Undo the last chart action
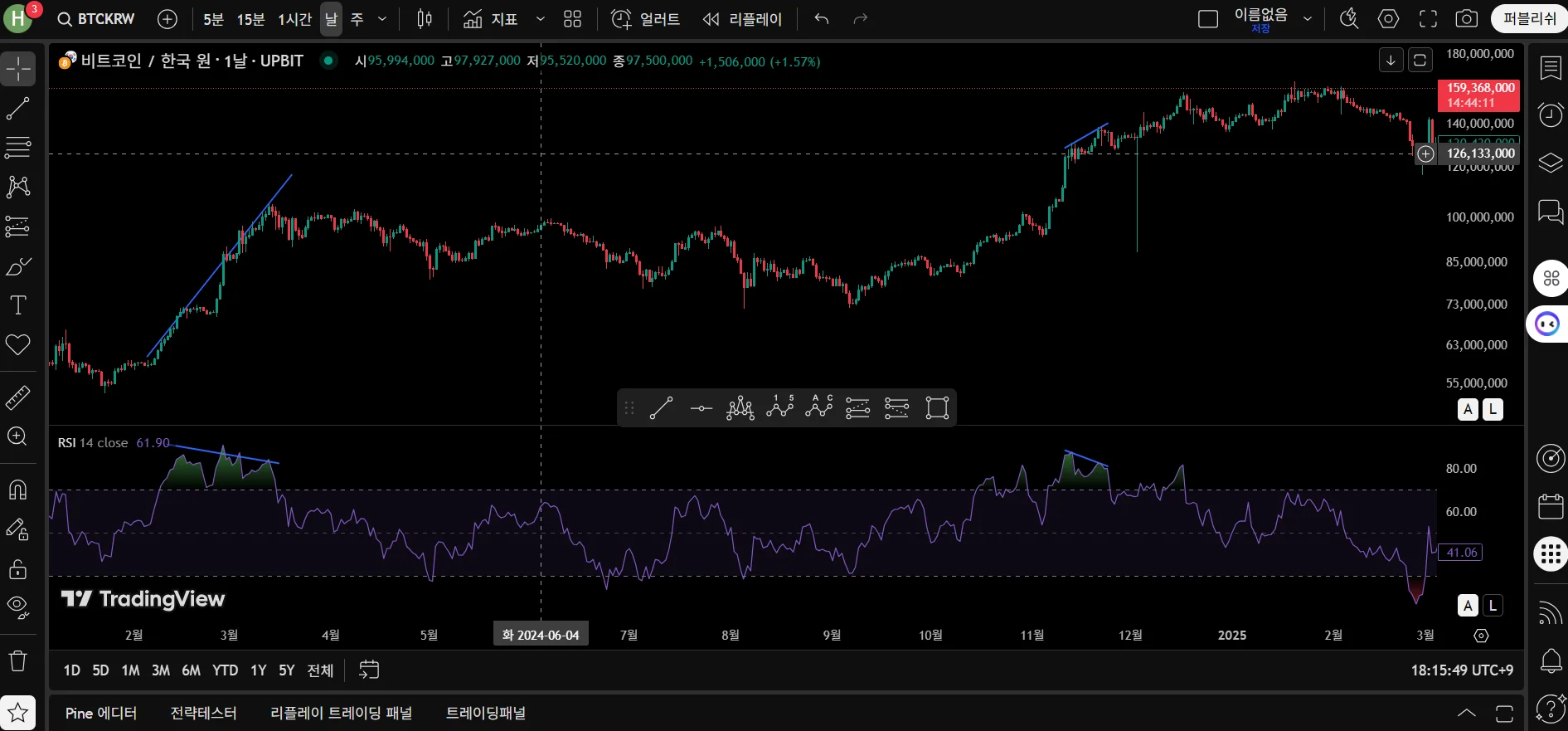1568x731 pixels. 822,19
